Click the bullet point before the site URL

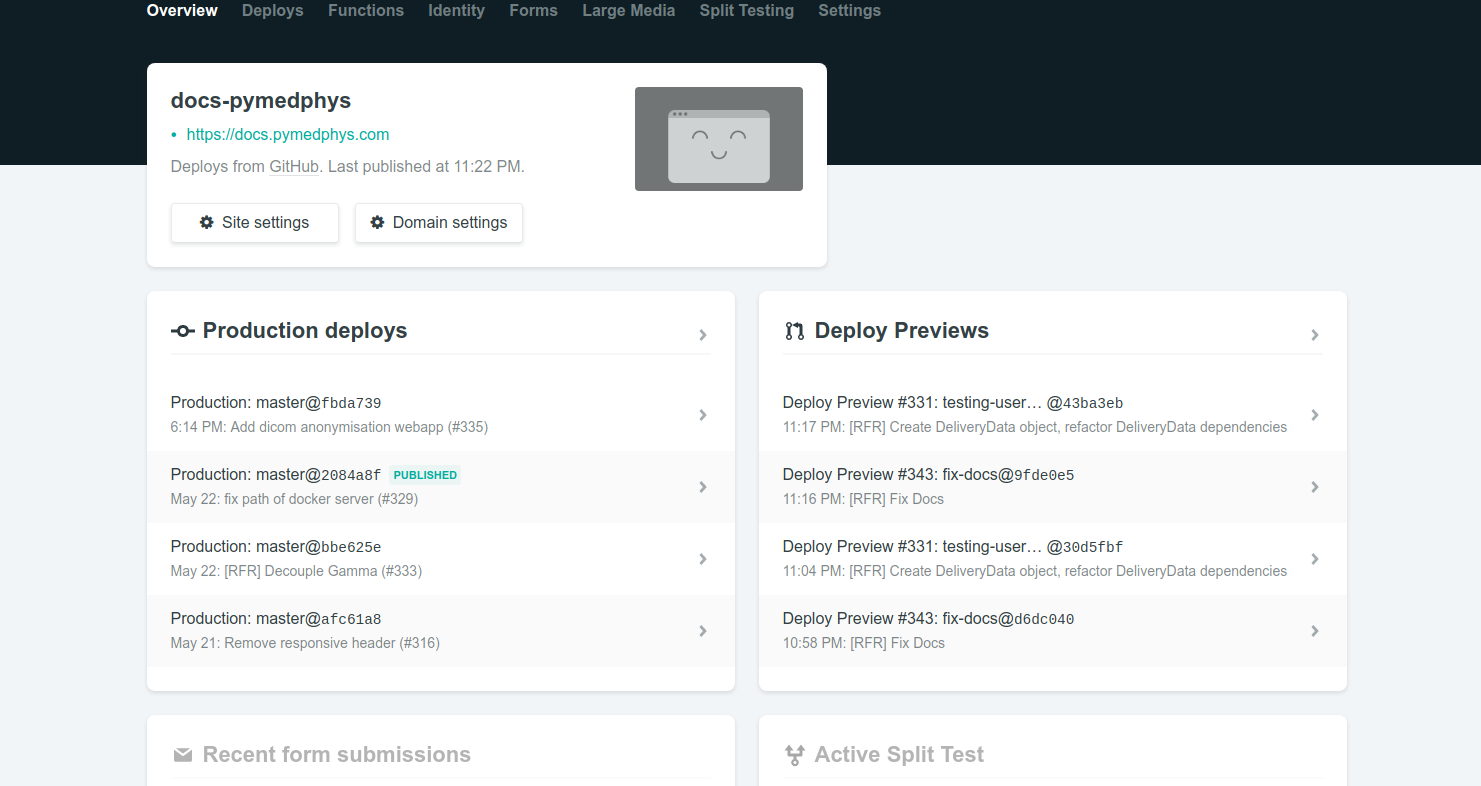172,134
